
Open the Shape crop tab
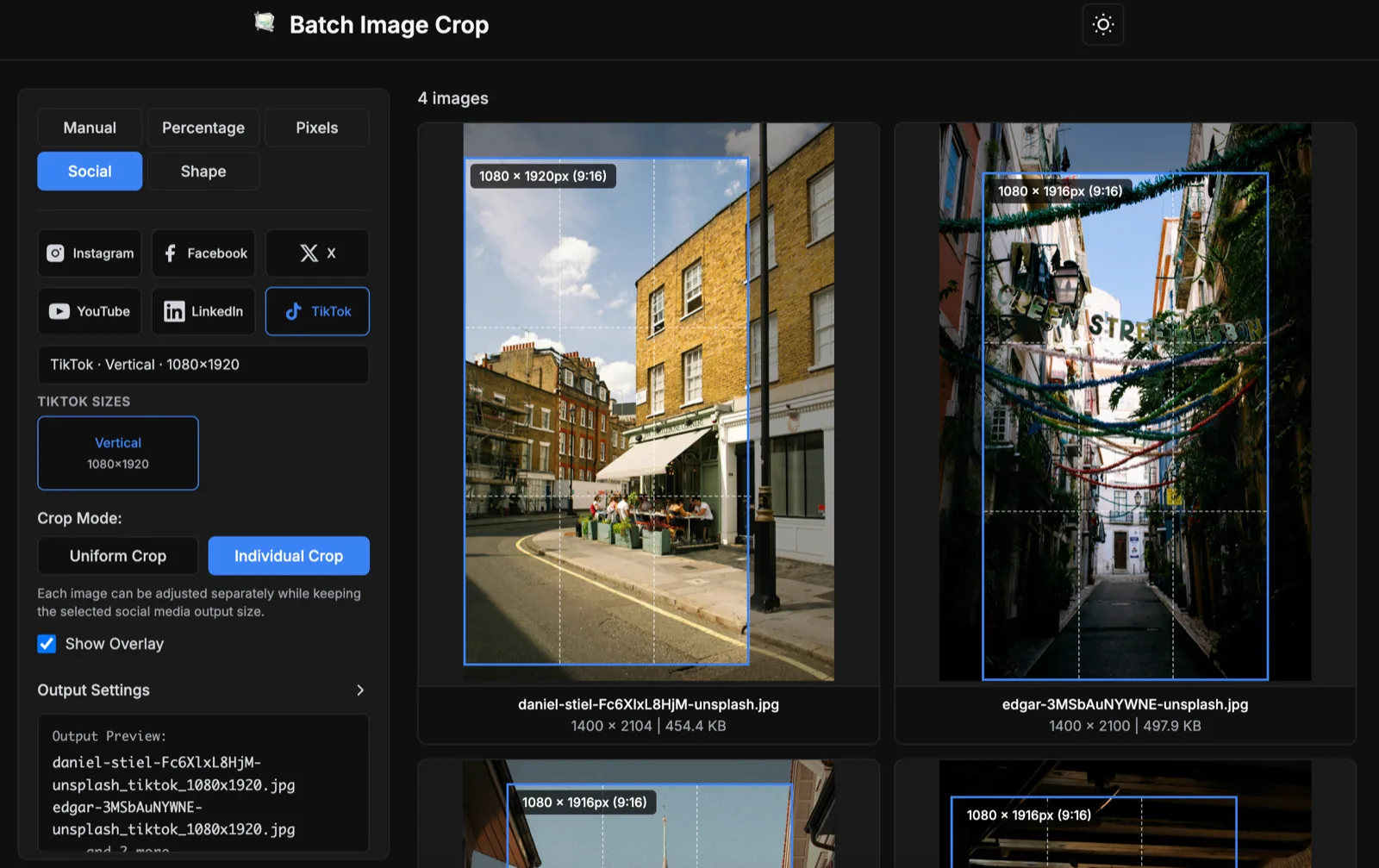click(x=203, y=172)
